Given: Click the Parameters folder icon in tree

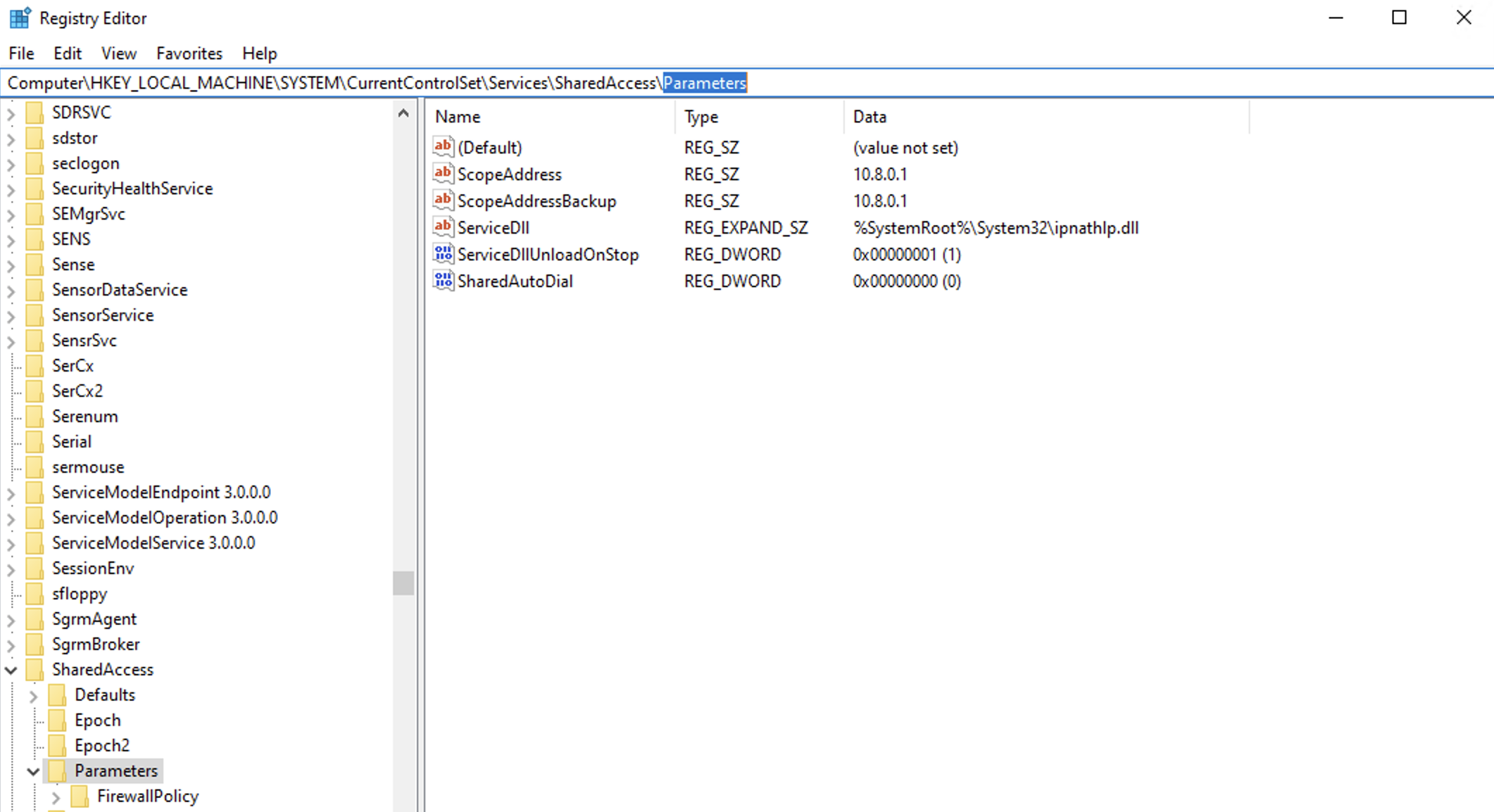Looking at the screenshot, I should [57, 771].
